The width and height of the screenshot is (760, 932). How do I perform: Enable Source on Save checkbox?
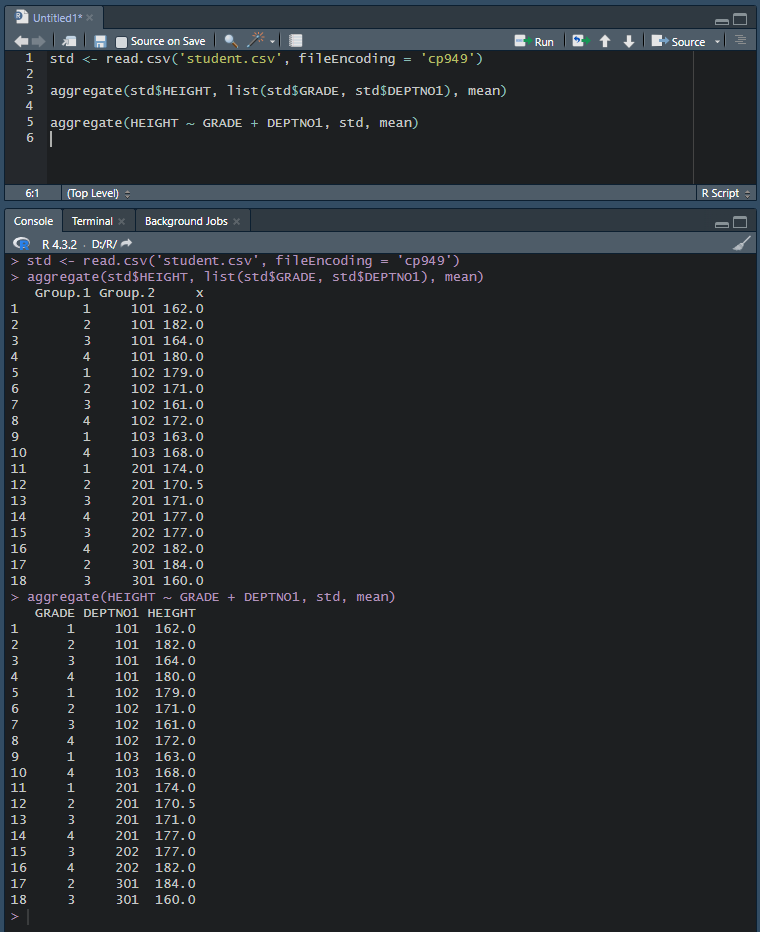121,42
